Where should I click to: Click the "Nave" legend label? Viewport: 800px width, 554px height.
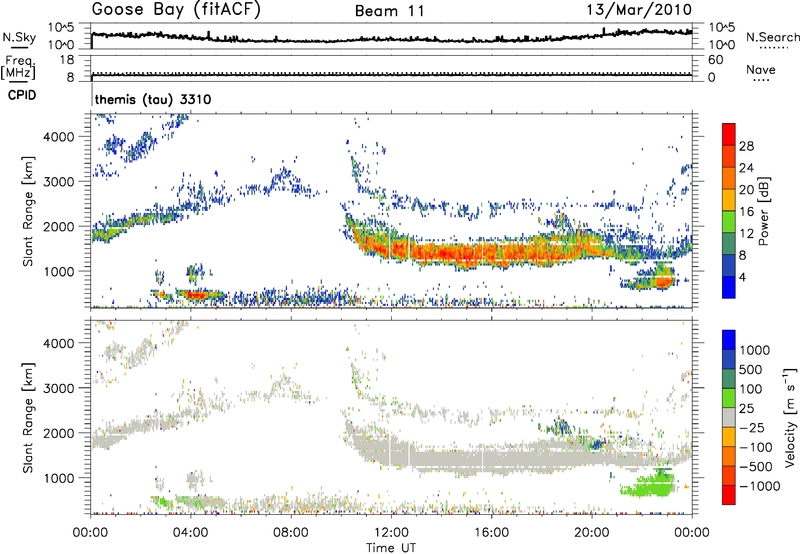761,69
